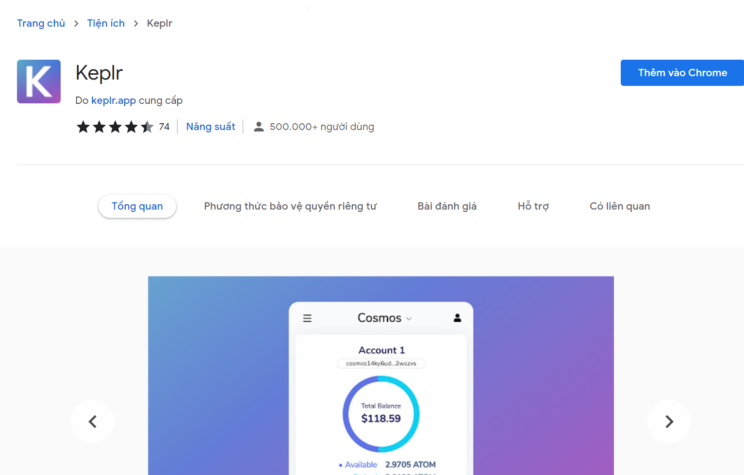Click the users count person icon
This screenshot has height=475, width=744.
(259, 127)
